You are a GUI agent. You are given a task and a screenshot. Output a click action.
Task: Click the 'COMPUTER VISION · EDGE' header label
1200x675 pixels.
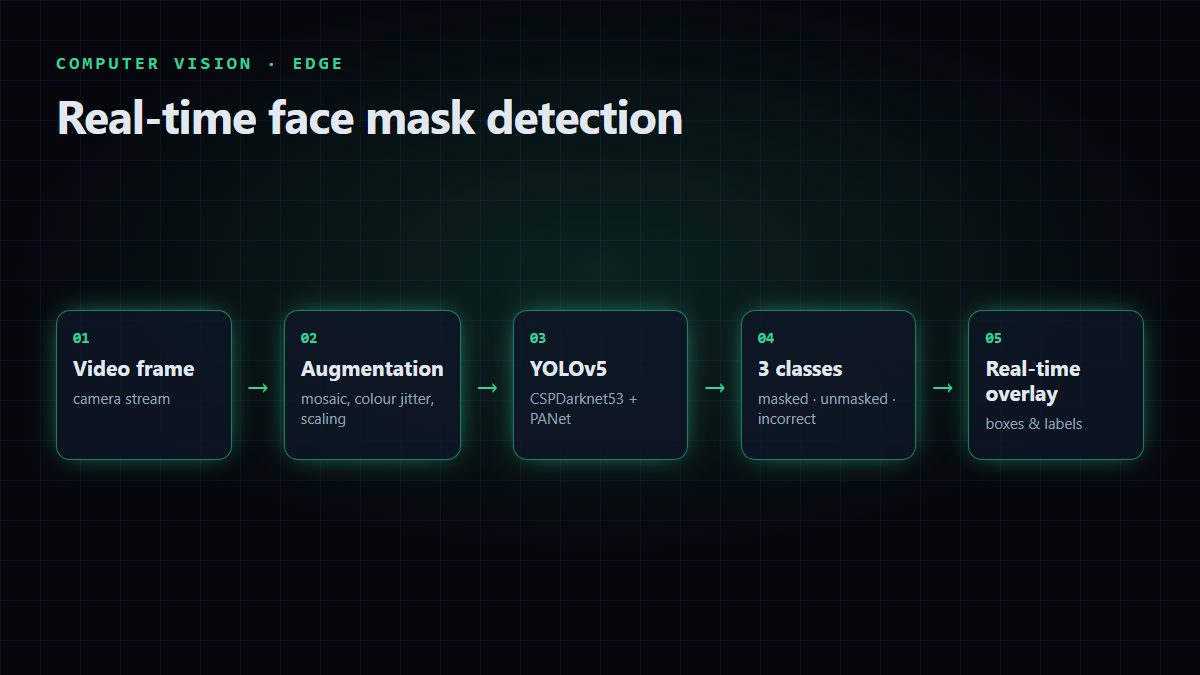point(200,63)
